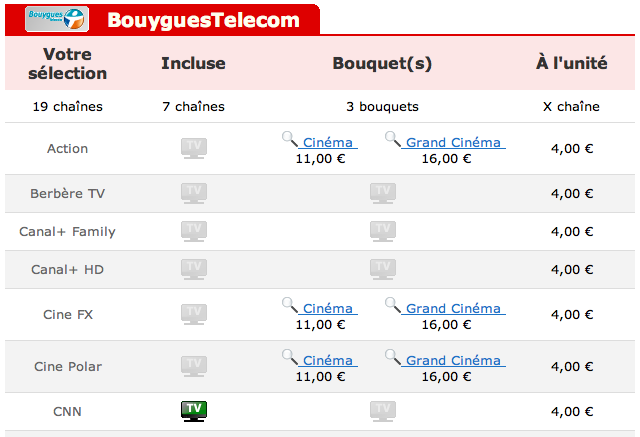
Task: Click the À l'unité column header
Action: 571,63
